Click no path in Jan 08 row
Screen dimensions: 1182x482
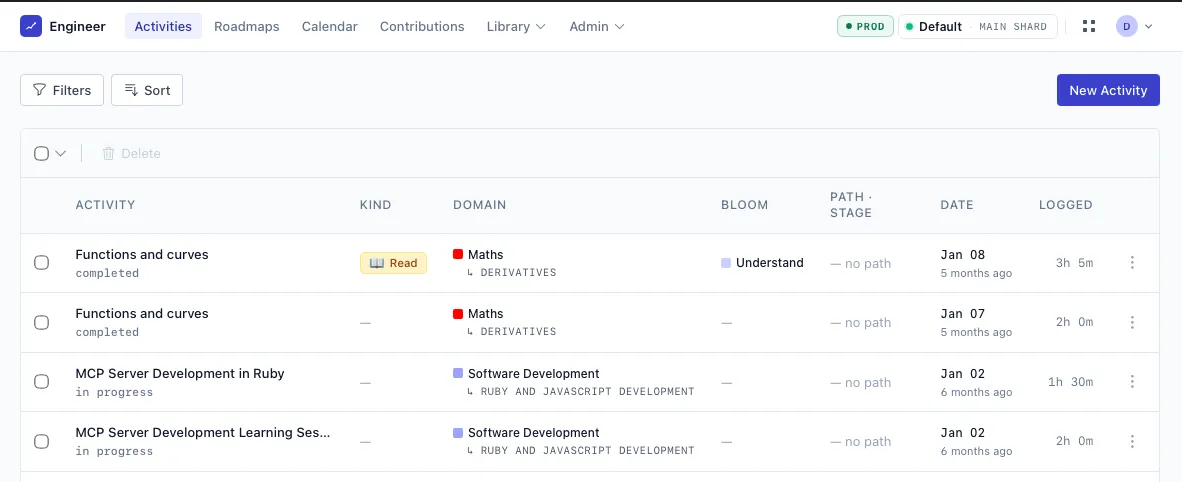861,263
